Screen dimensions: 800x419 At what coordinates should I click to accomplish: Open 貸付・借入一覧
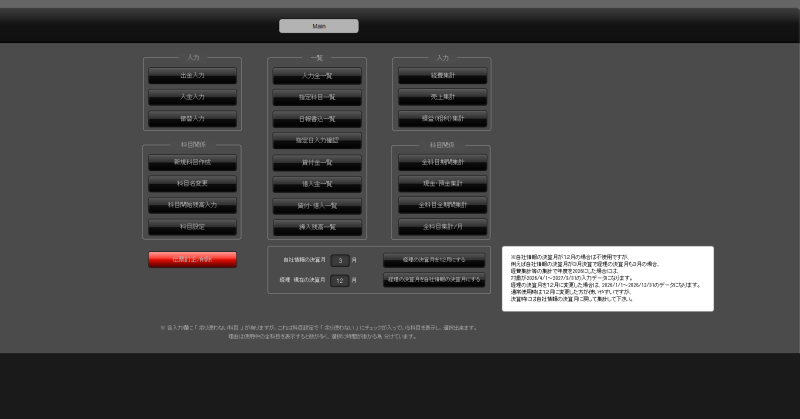click(x=317, y=206)
